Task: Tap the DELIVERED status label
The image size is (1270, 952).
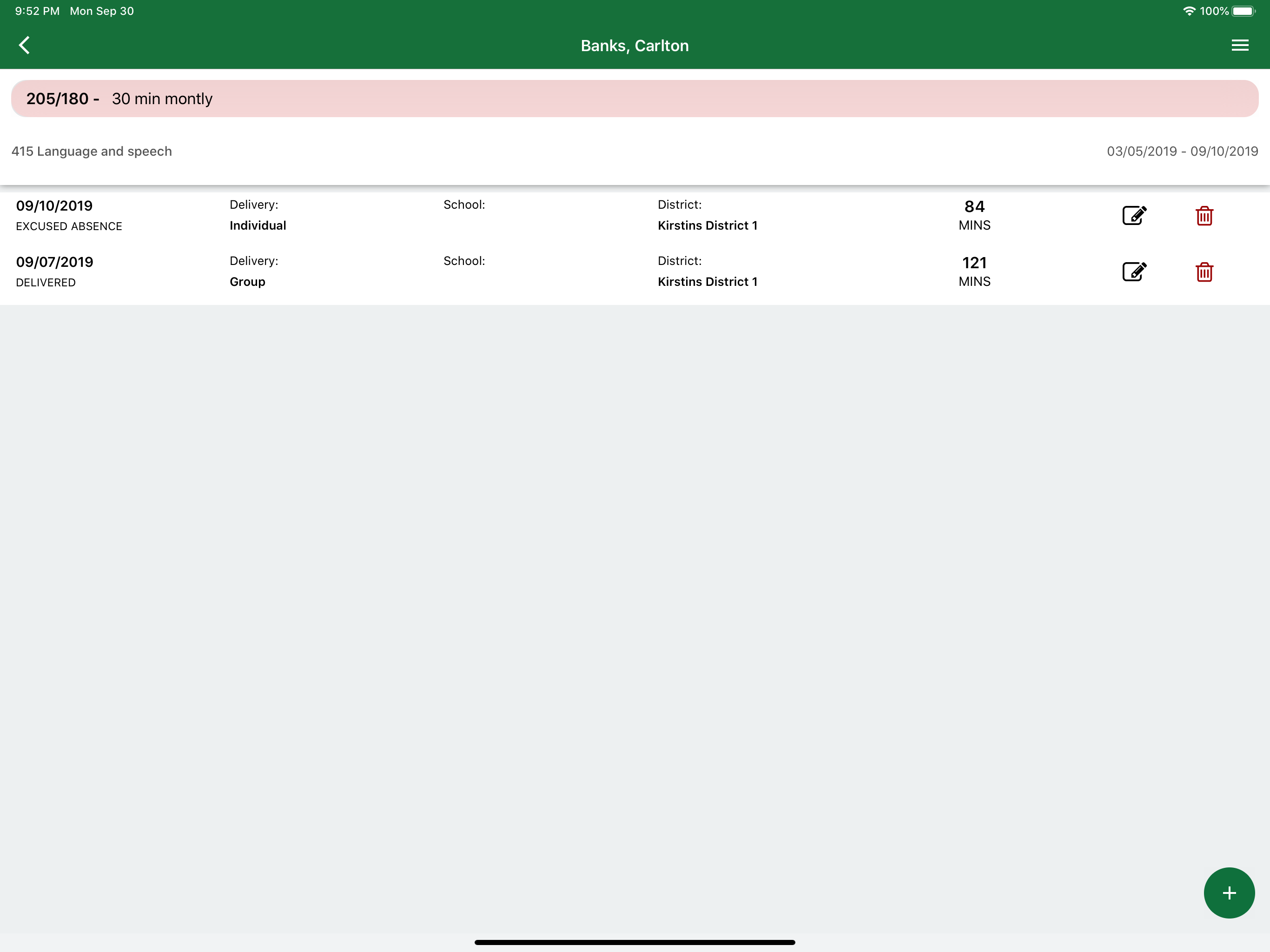Action: (46, 283)
